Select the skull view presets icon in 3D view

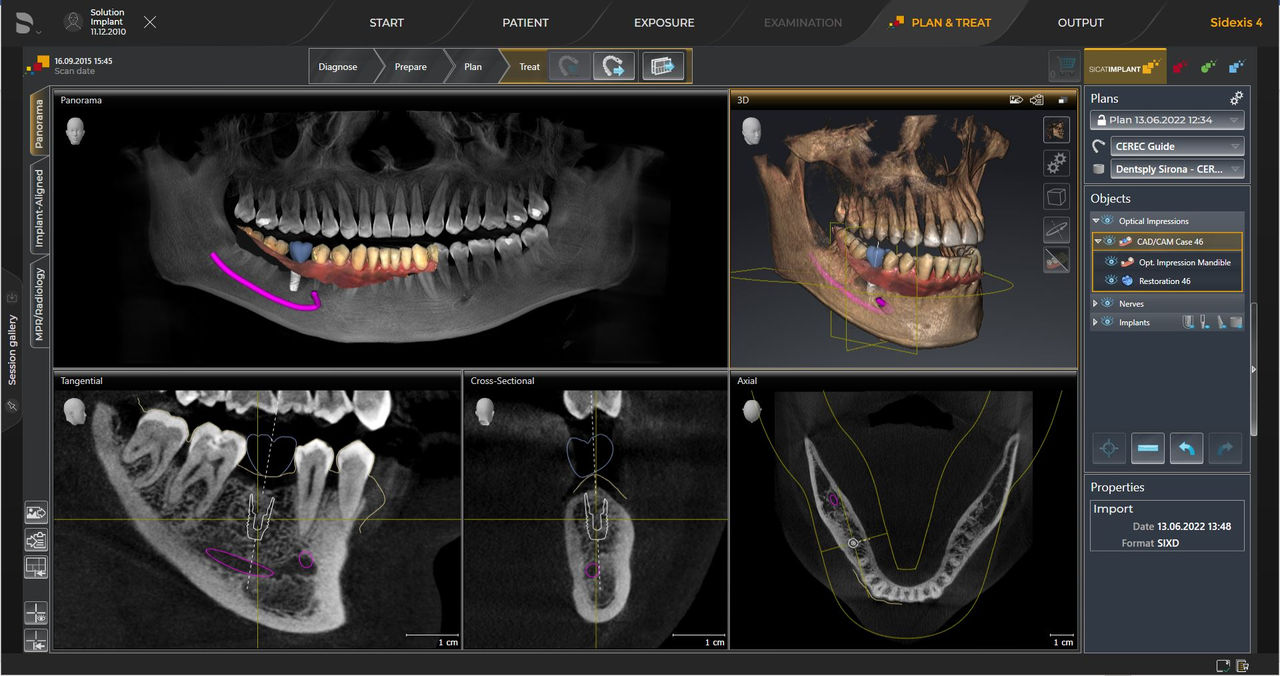click(1056, 129)
